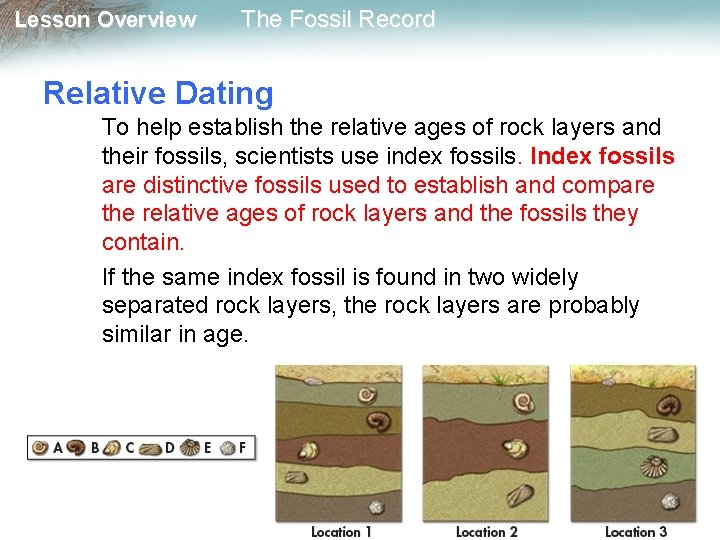
Task: Click the clam fossil in Location 2's red layer
Action: (x=515, y=449)
